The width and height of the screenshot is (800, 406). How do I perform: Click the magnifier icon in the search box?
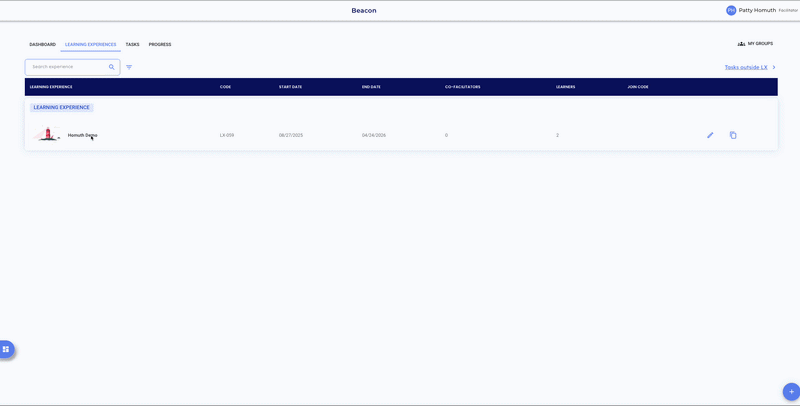click(x=112, y=67)
